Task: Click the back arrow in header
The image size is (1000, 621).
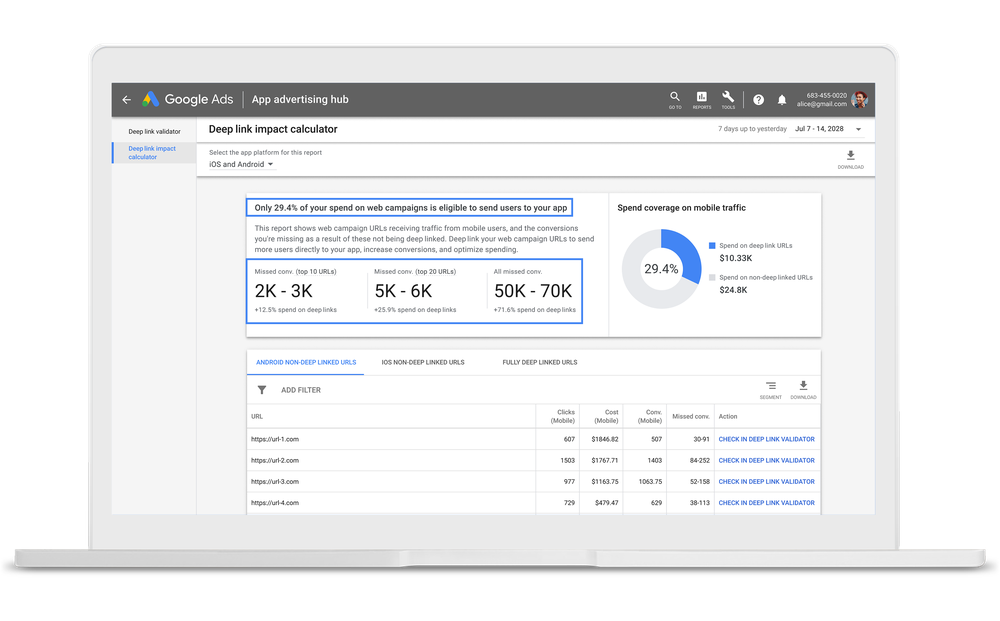Action: pos(126,100)
